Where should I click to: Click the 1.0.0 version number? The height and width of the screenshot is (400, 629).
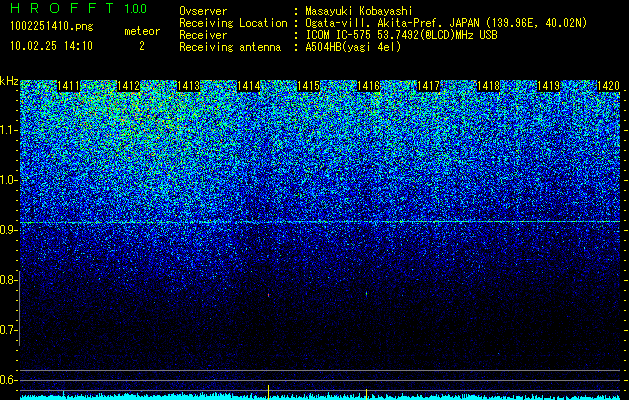pyautogui.click(x=135, y=8)
